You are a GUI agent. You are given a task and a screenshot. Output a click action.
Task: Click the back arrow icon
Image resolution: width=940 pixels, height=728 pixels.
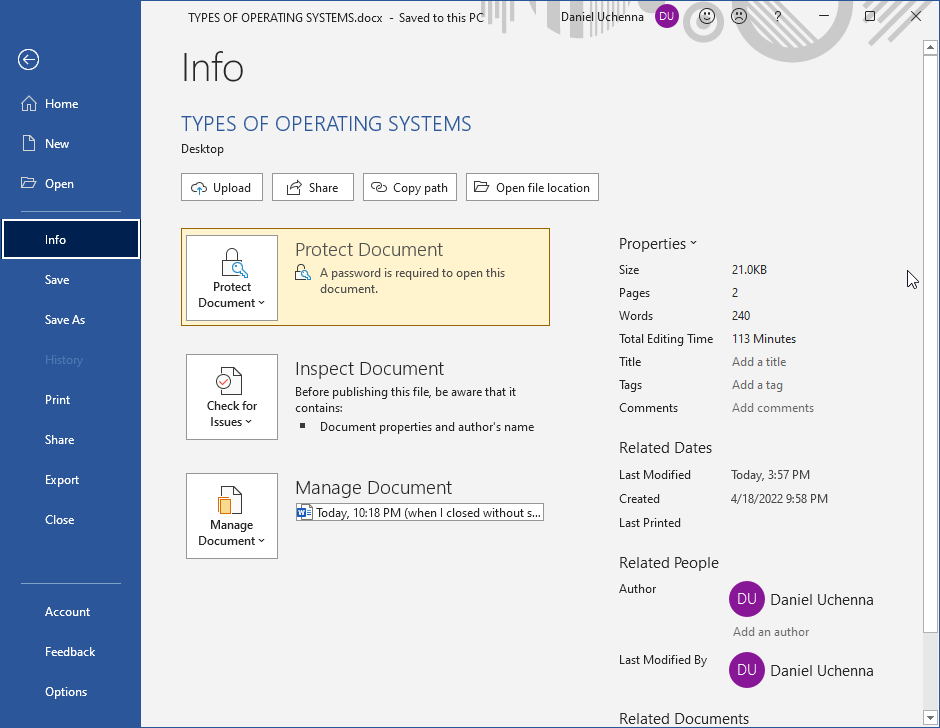pyautogui.click(x=28, y=60)
